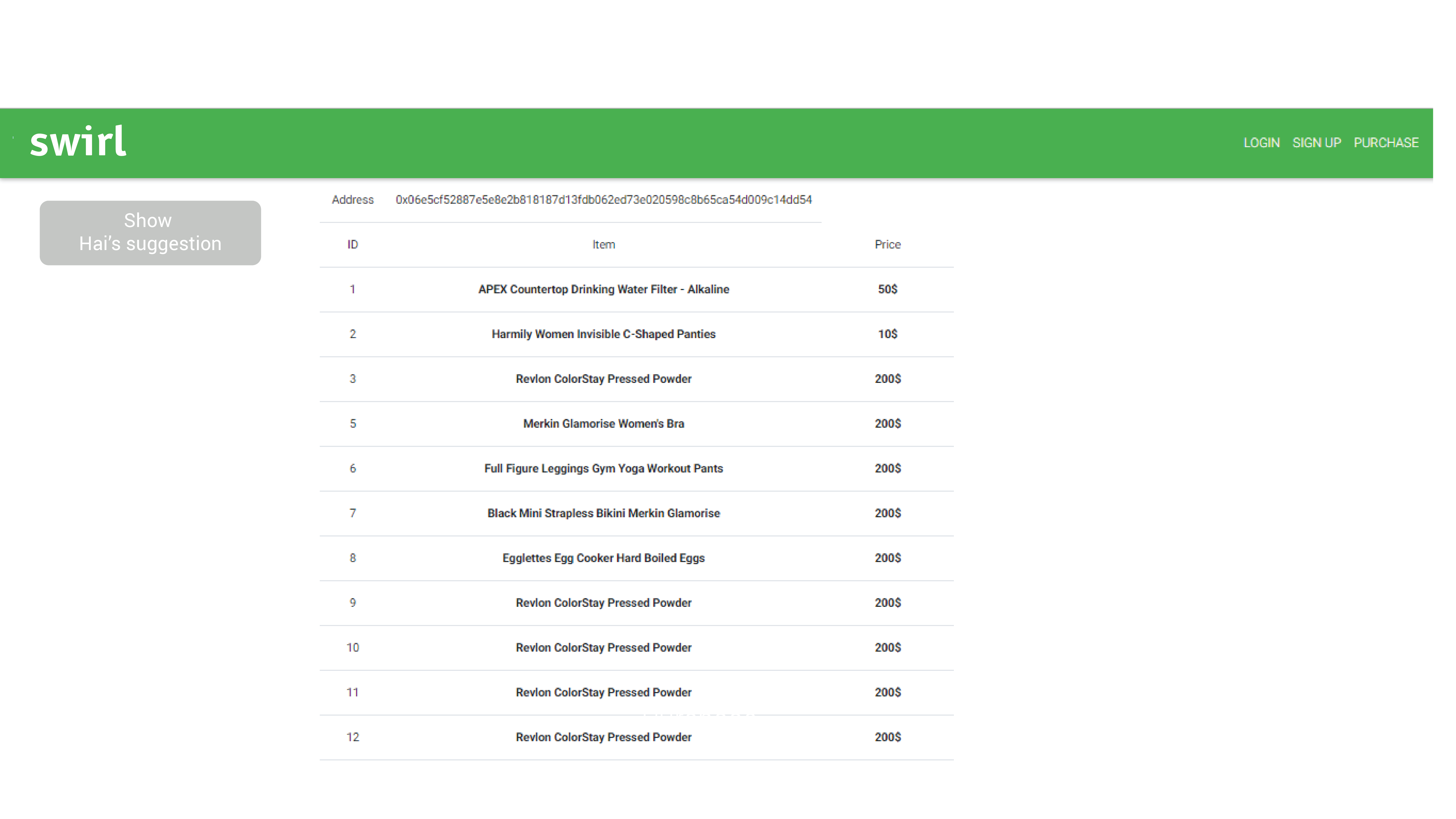Click the Address label
This screenshot has width=1456, height=819.
click(x=352, y=200)
